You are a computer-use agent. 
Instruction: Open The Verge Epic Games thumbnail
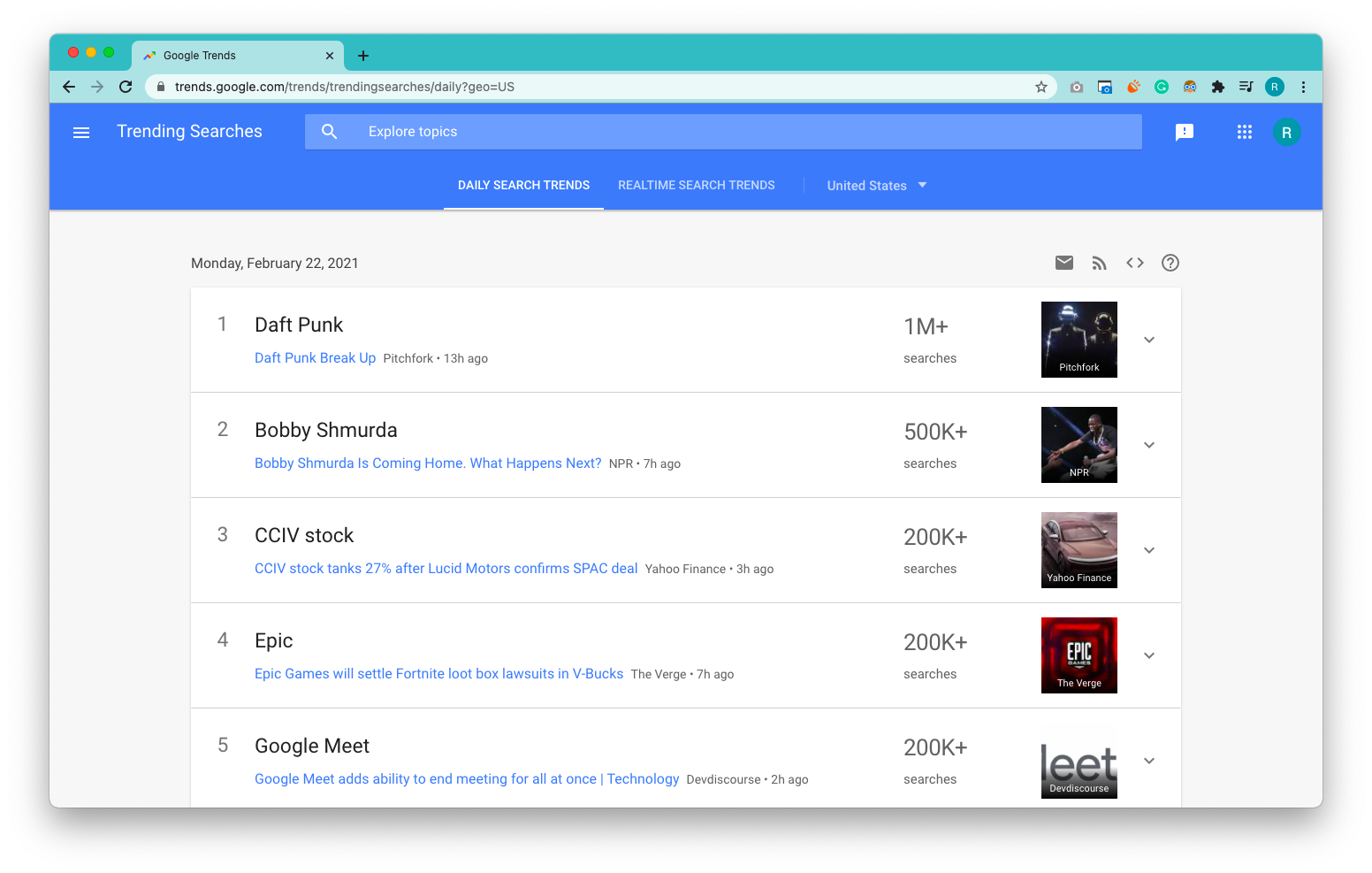pos(1079,655)
